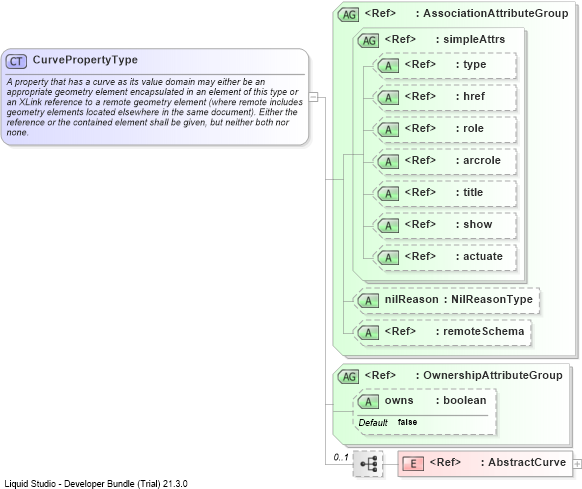582x489 pixels.
Task: Click the Liquid Studio version text
Action: pyautogui.click(x=96, y=484)
